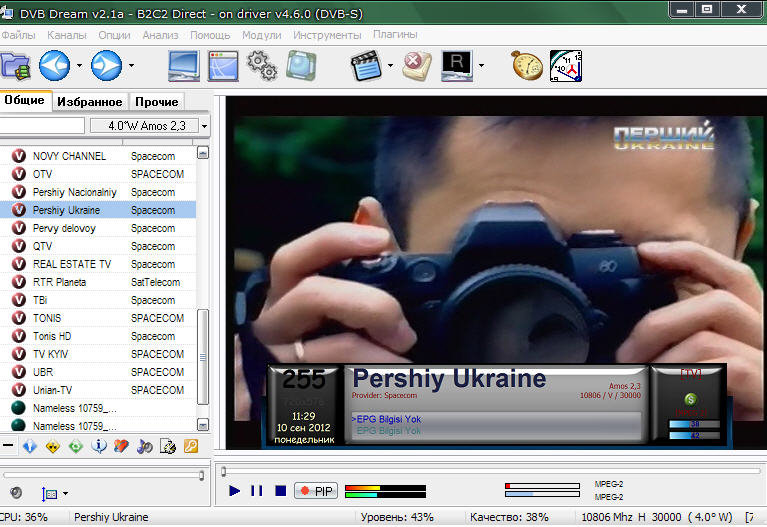Start playback with the play button
Viewport: 767px width, 527px height.
click(x=234, y=490)
